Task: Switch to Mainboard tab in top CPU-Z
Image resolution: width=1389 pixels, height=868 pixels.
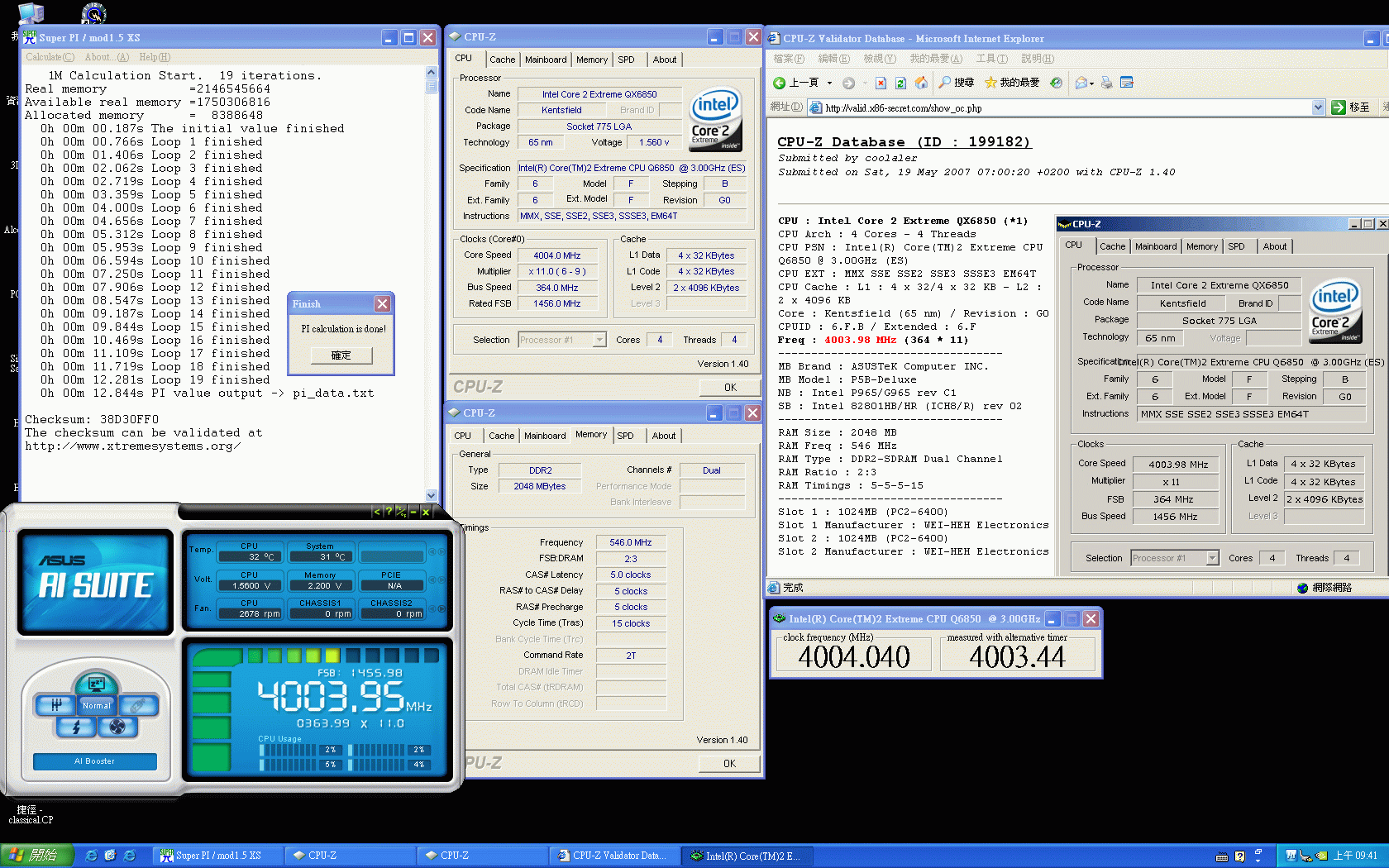Action: (x=546, y=60)
